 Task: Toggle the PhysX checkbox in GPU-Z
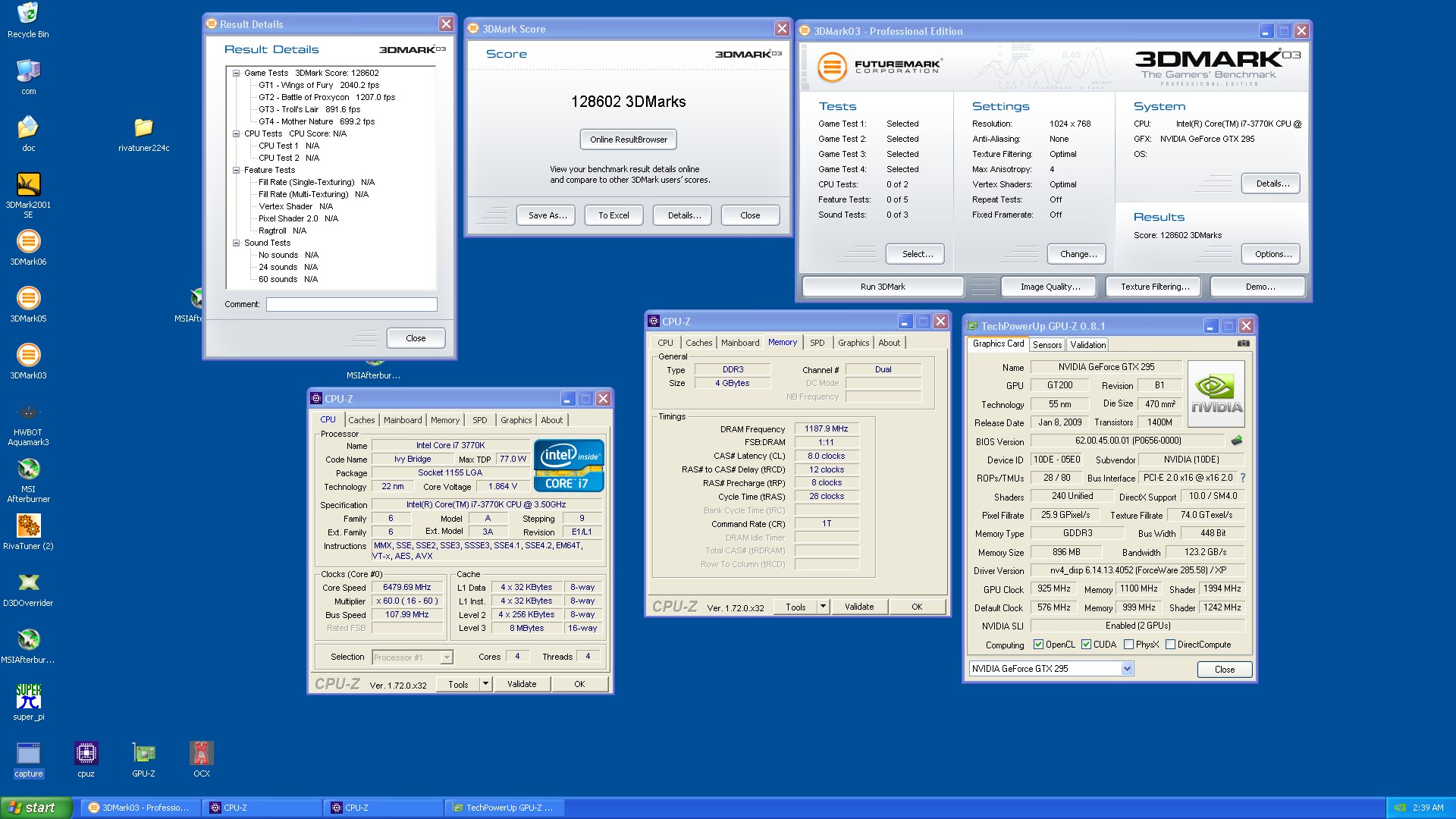point(1128,645)
